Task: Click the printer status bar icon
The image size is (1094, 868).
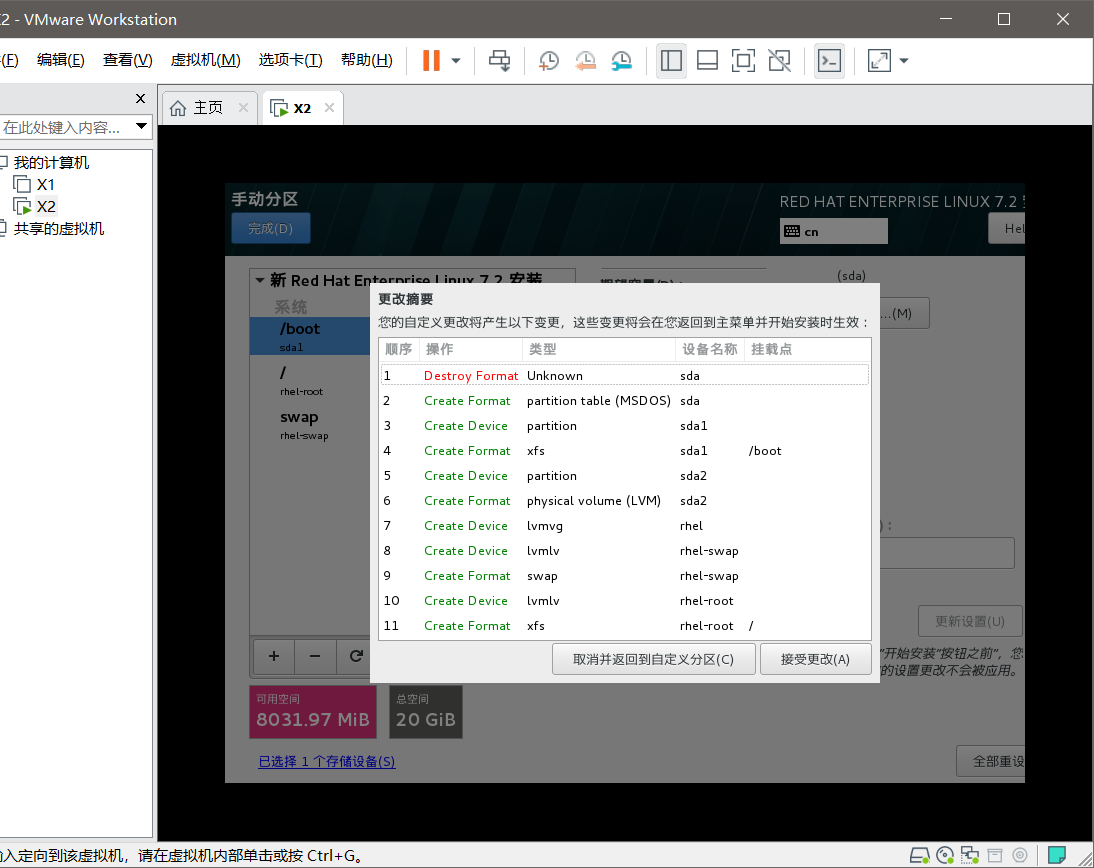Action: coord(995,855)
